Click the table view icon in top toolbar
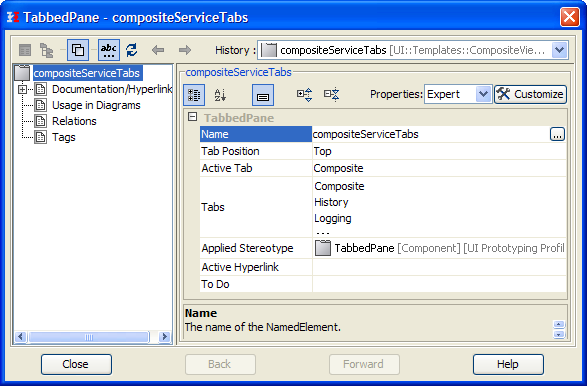The height and width of the screenshot is (386, 587). click(25, 50)
